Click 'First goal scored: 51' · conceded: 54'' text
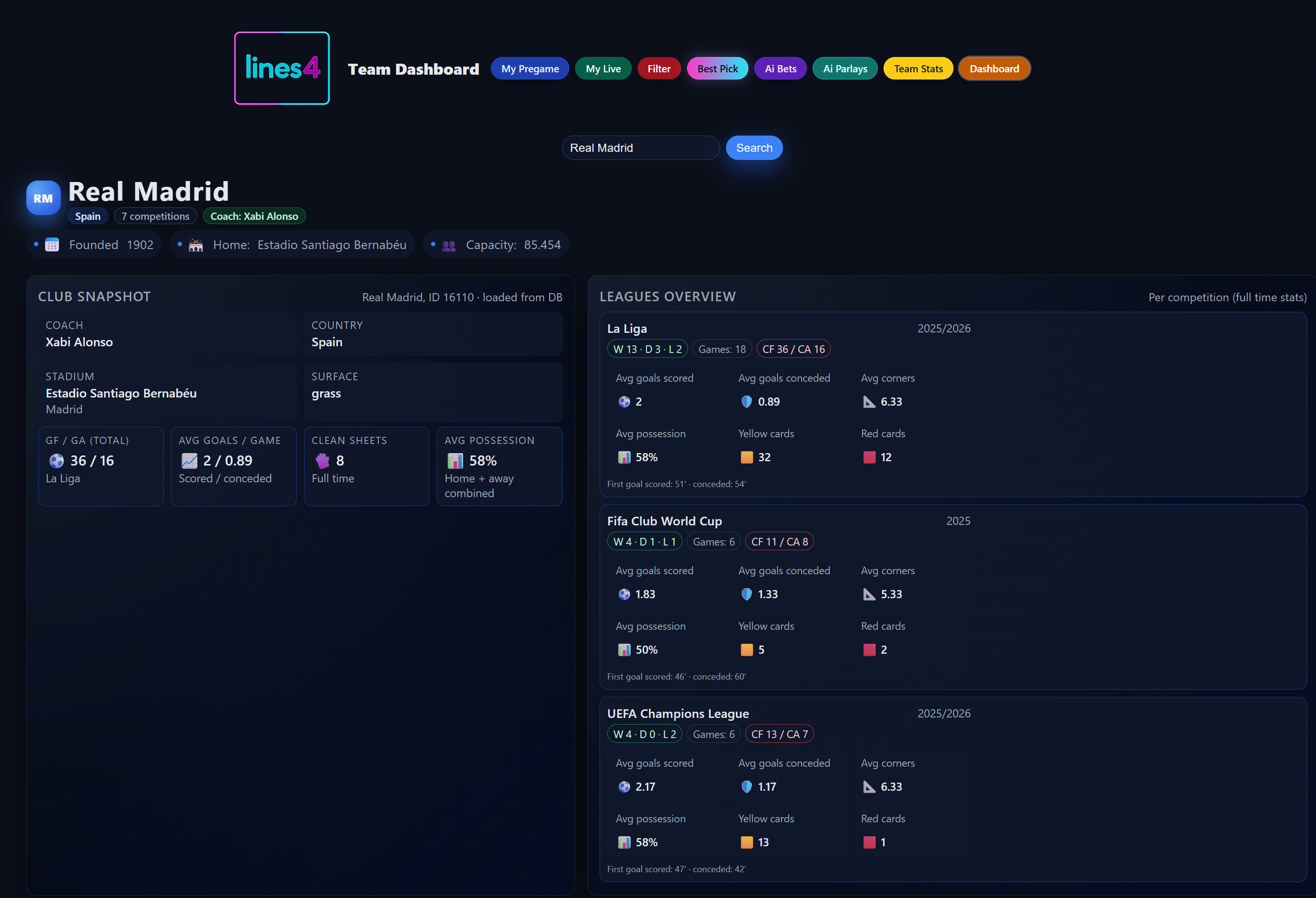1316x898 pixels. pos(676,484)
